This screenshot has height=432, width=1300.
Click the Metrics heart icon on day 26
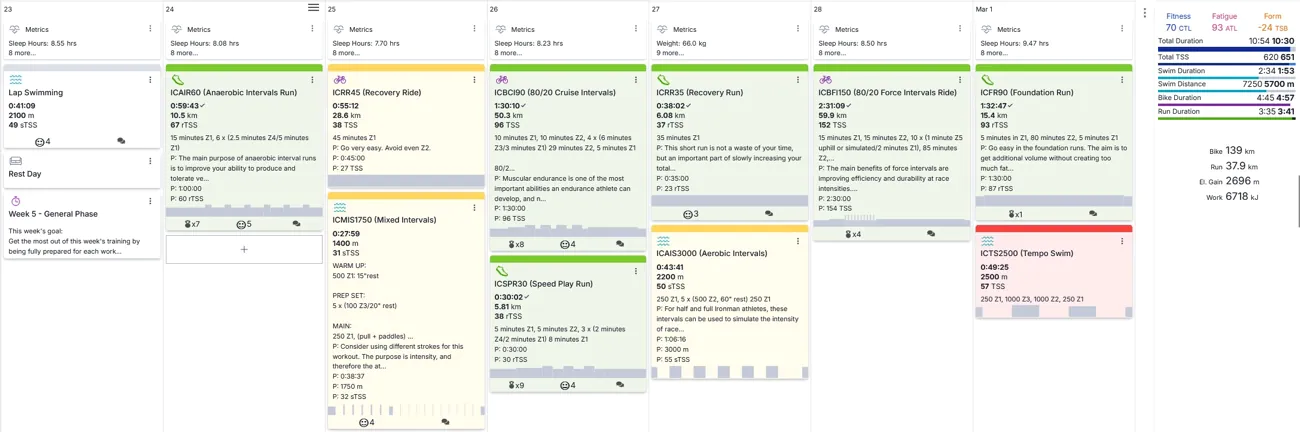(501, 30)
